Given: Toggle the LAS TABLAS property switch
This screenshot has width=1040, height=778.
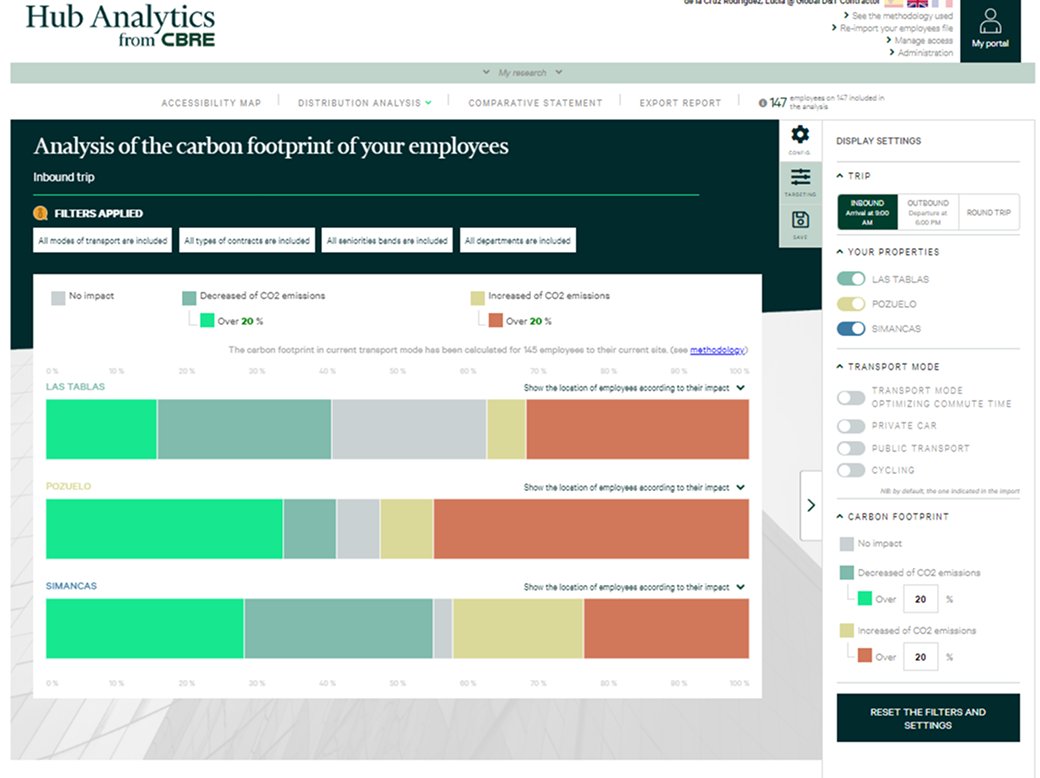Looking at the screenshot, I should [x=851, y=279].
